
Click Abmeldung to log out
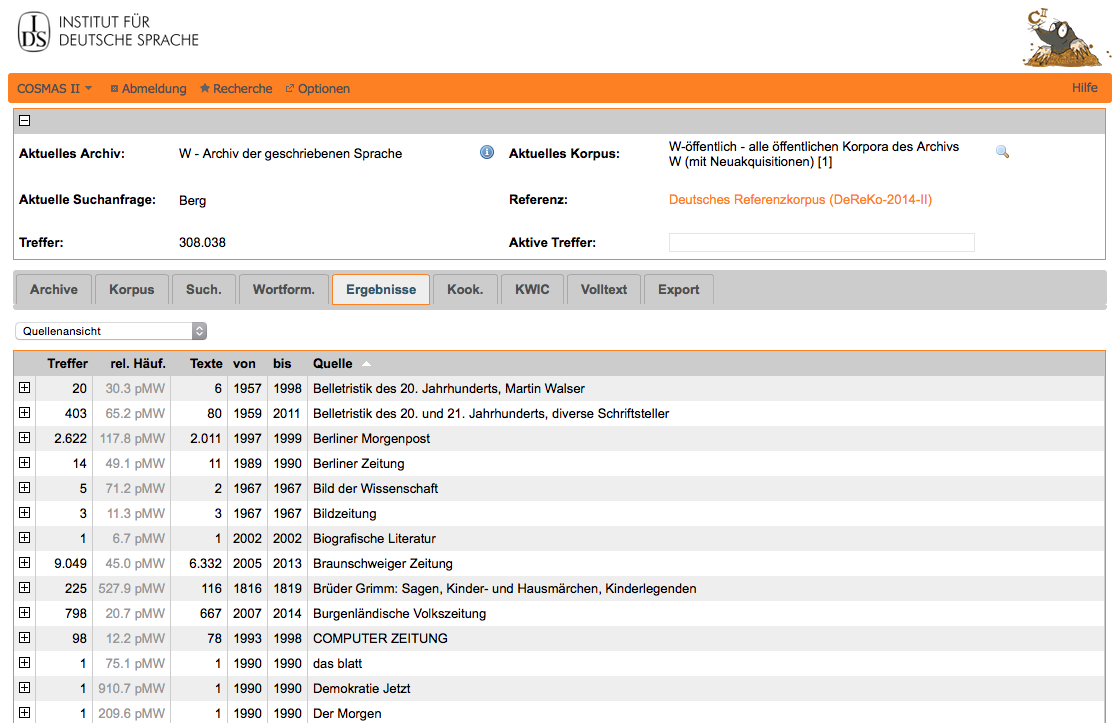(149, 89)
